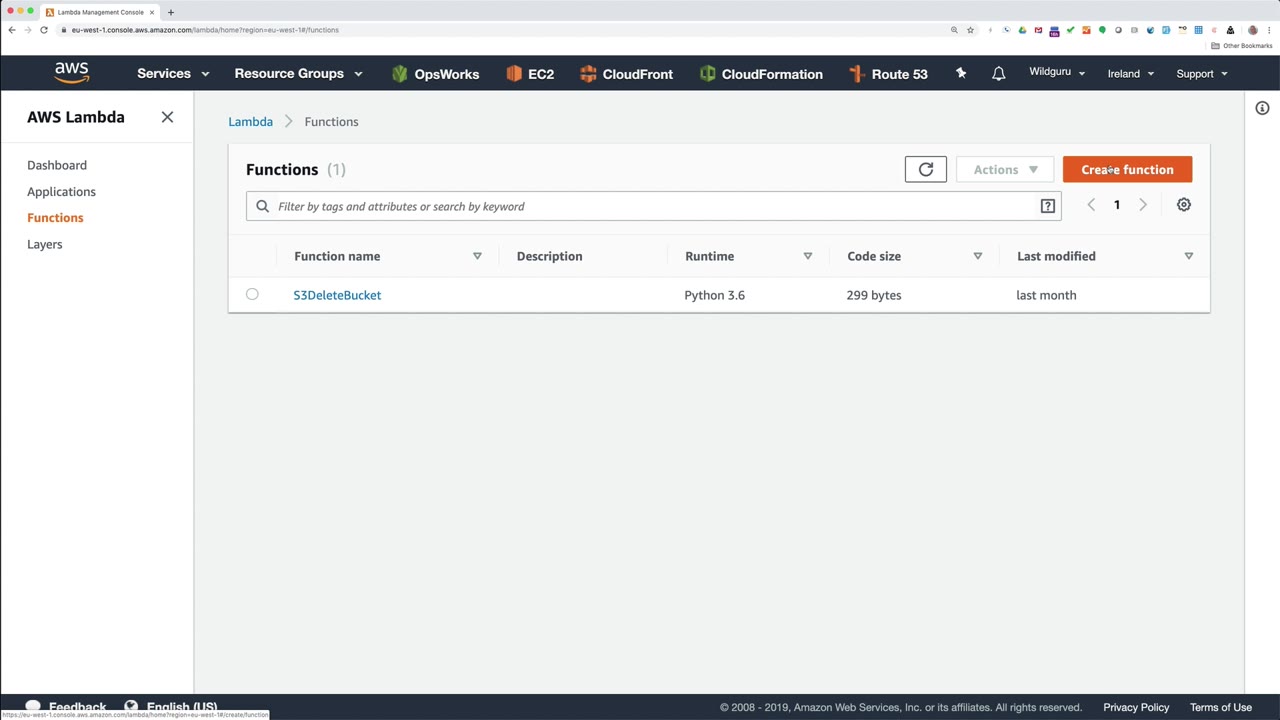Sort by Last modified arrow
The width and height of the screenshot is (1280, 720).
[x=1189, y=256]
